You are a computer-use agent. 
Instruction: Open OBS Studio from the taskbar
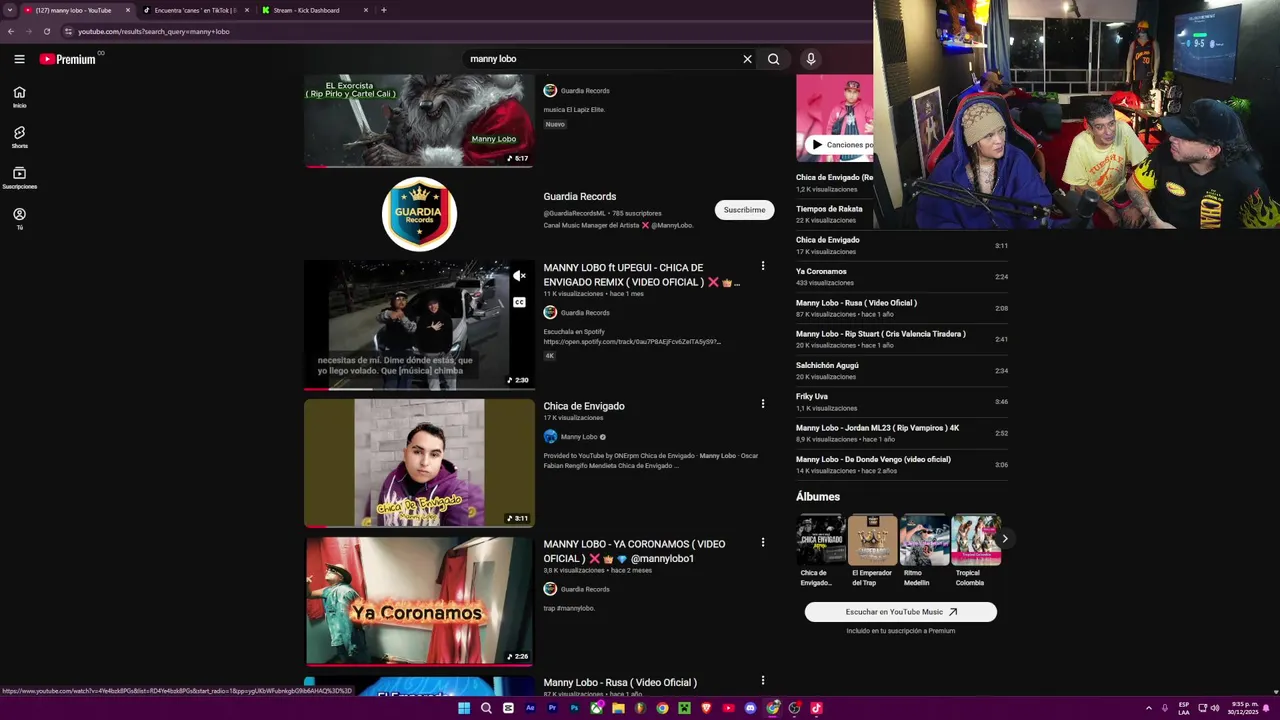[x=794, y=708]
